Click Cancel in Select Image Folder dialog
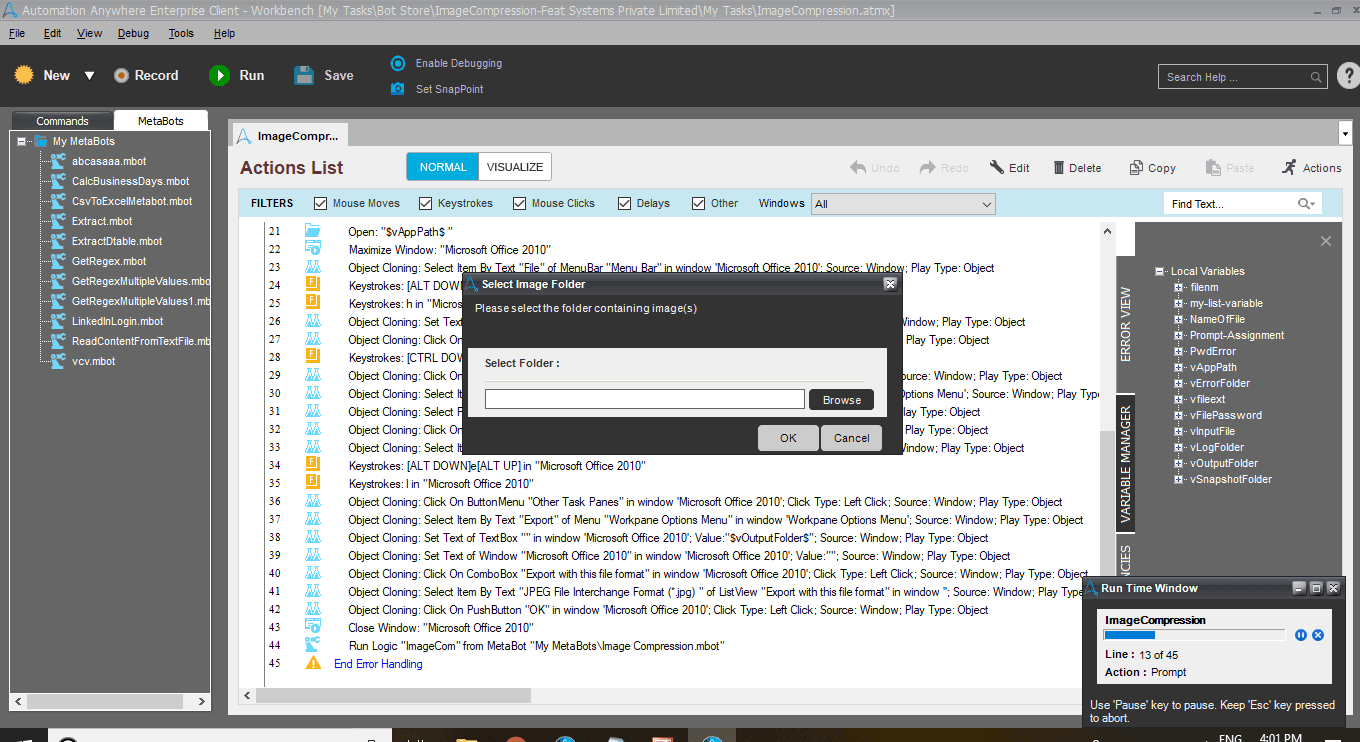 (851, 438)
